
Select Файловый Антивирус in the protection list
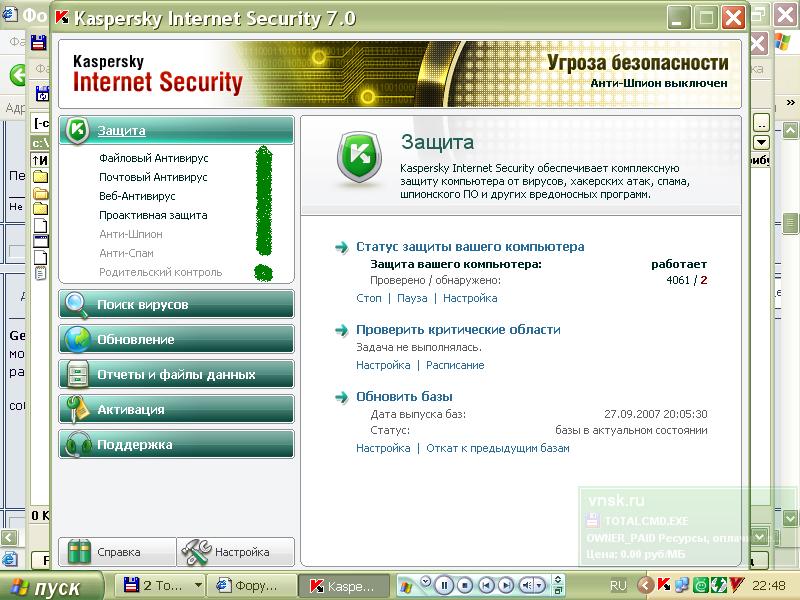(x=153, y=158)
